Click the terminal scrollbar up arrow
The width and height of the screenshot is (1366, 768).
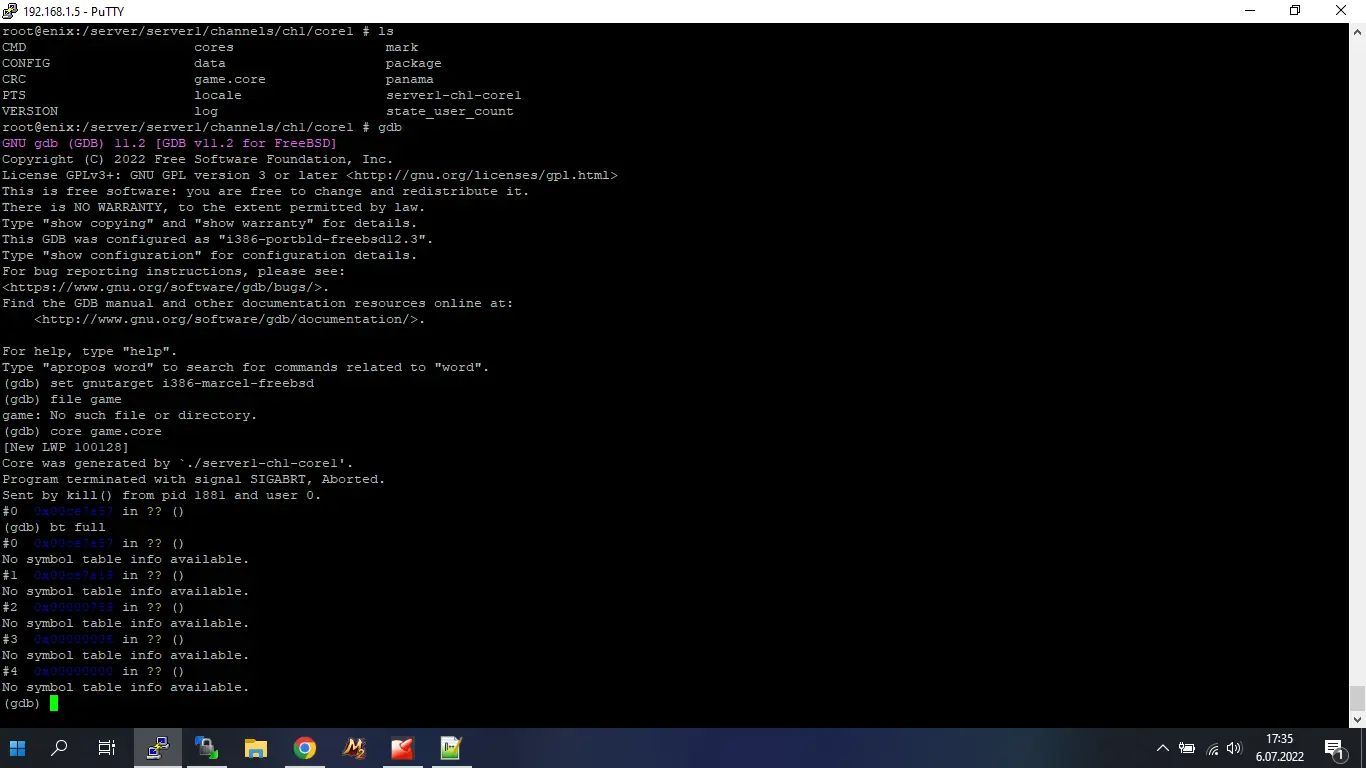pyautogui.click(x=1357, y=31)
